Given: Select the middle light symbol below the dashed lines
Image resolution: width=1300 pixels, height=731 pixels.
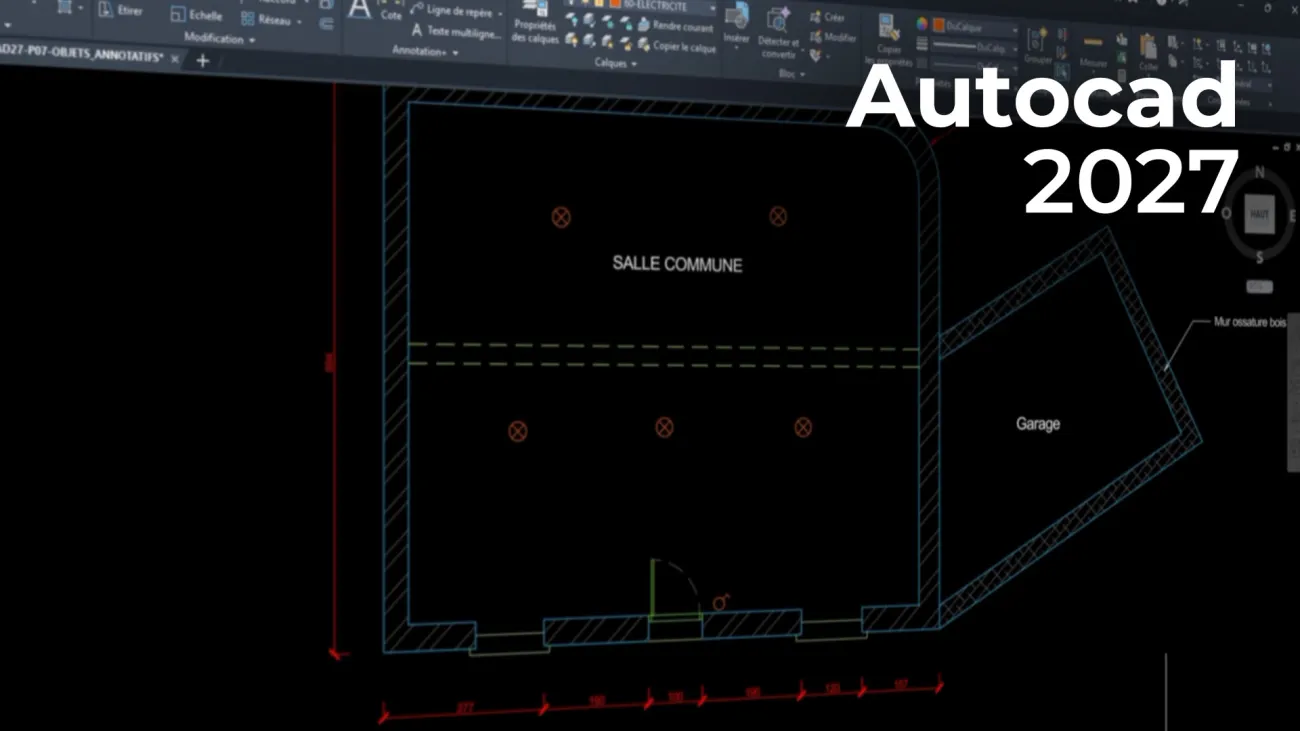Looking at the screenshot, I should (664, 428).
